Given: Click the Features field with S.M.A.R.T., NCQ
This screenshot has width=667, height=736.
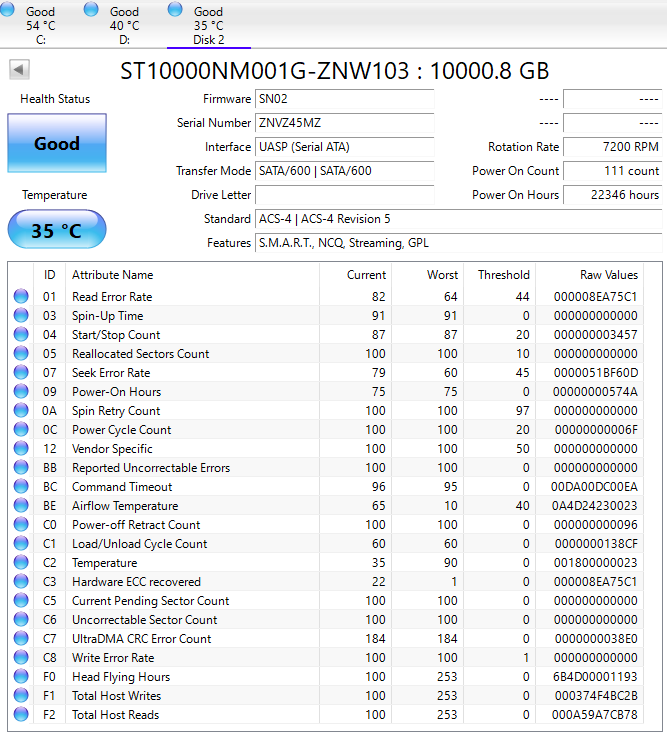Looking at the screenshot, I should [x=459, y=243].
